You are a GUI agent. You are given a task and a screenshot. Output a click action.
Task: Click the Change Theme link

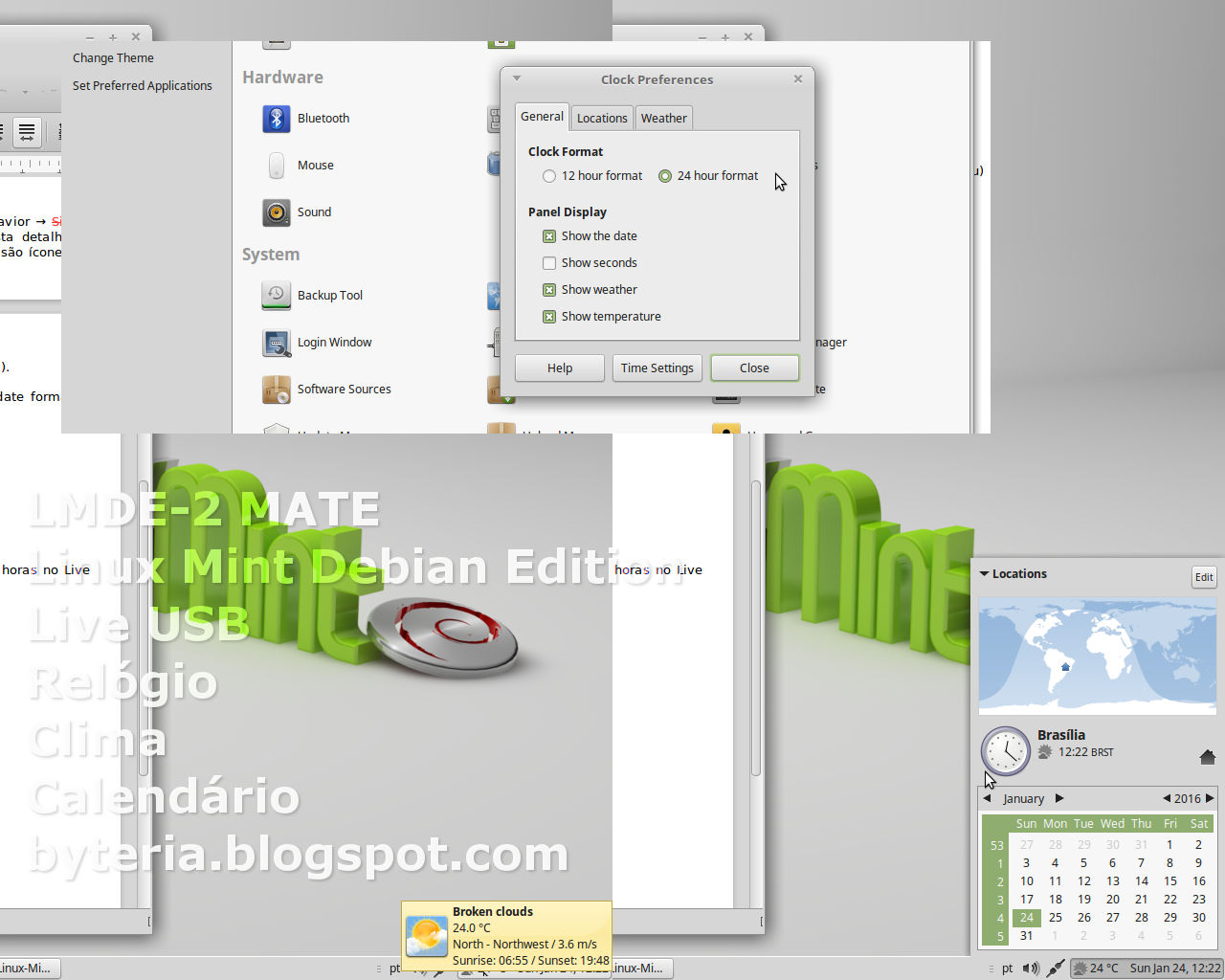(x=113, y=57)
